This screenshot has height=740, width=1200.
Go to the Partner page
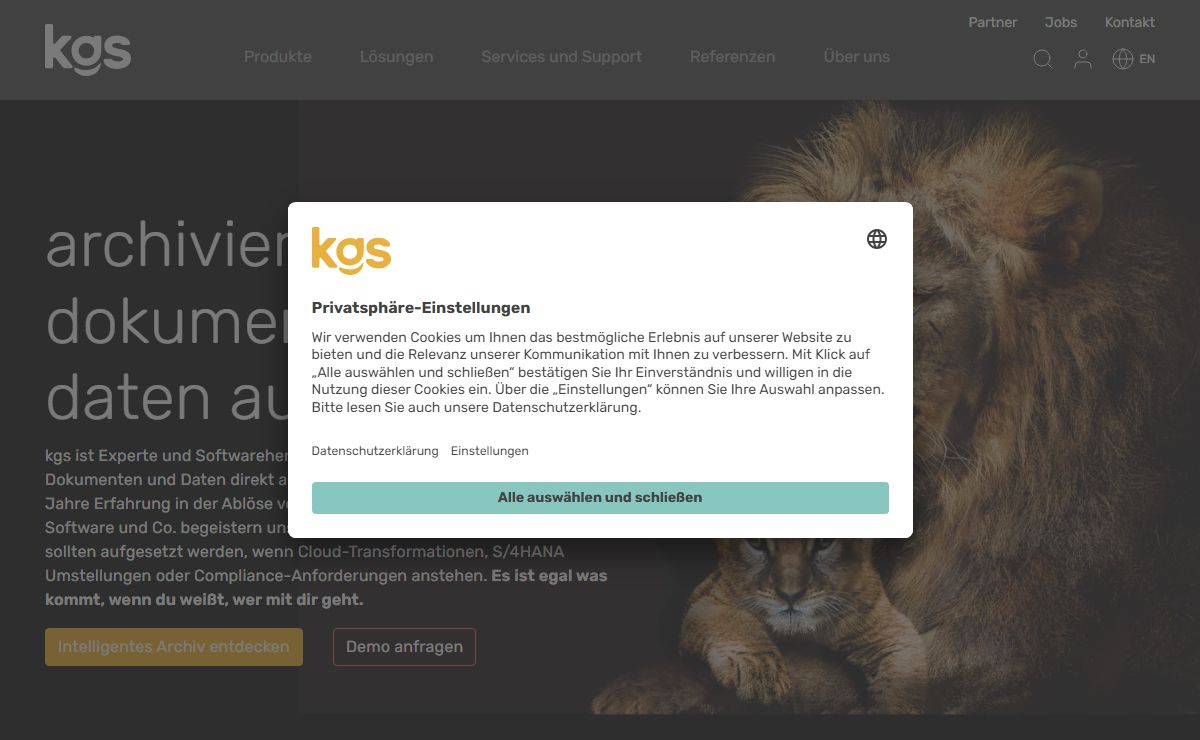coord(993,22)
